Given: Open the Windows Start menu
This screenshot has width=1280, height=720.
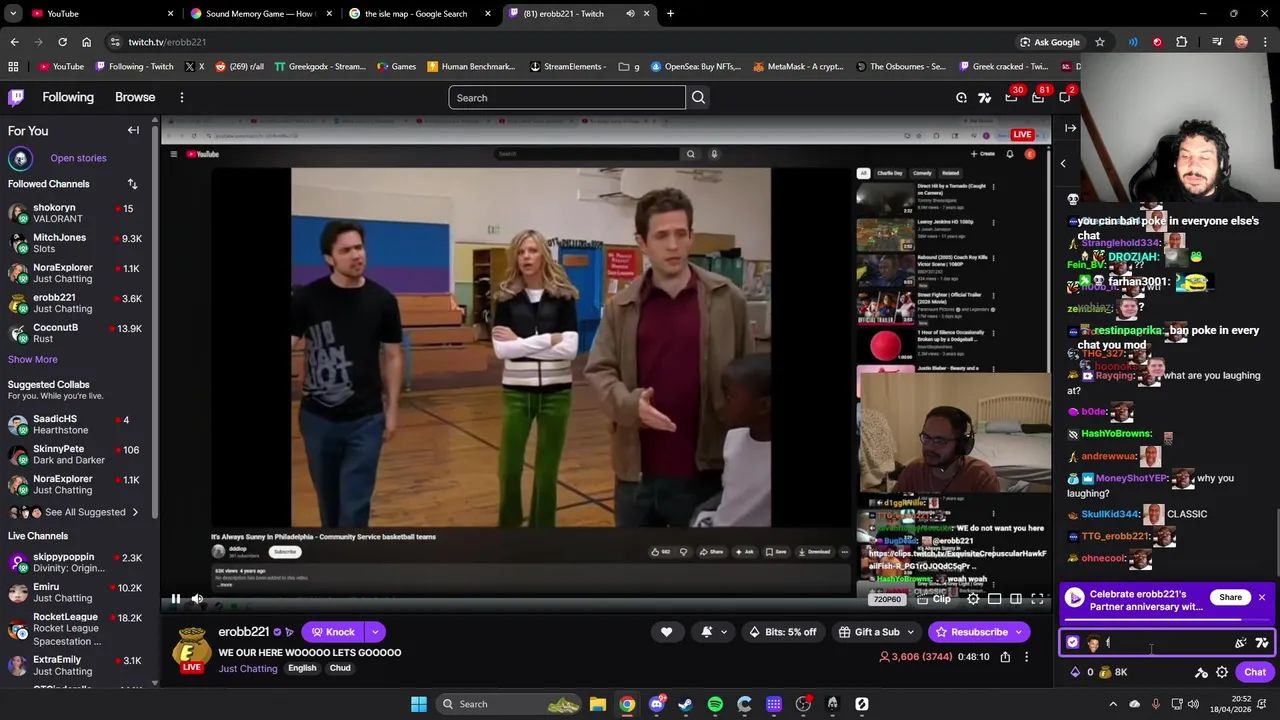Looking at the screenshot, I should pos(419,704).
